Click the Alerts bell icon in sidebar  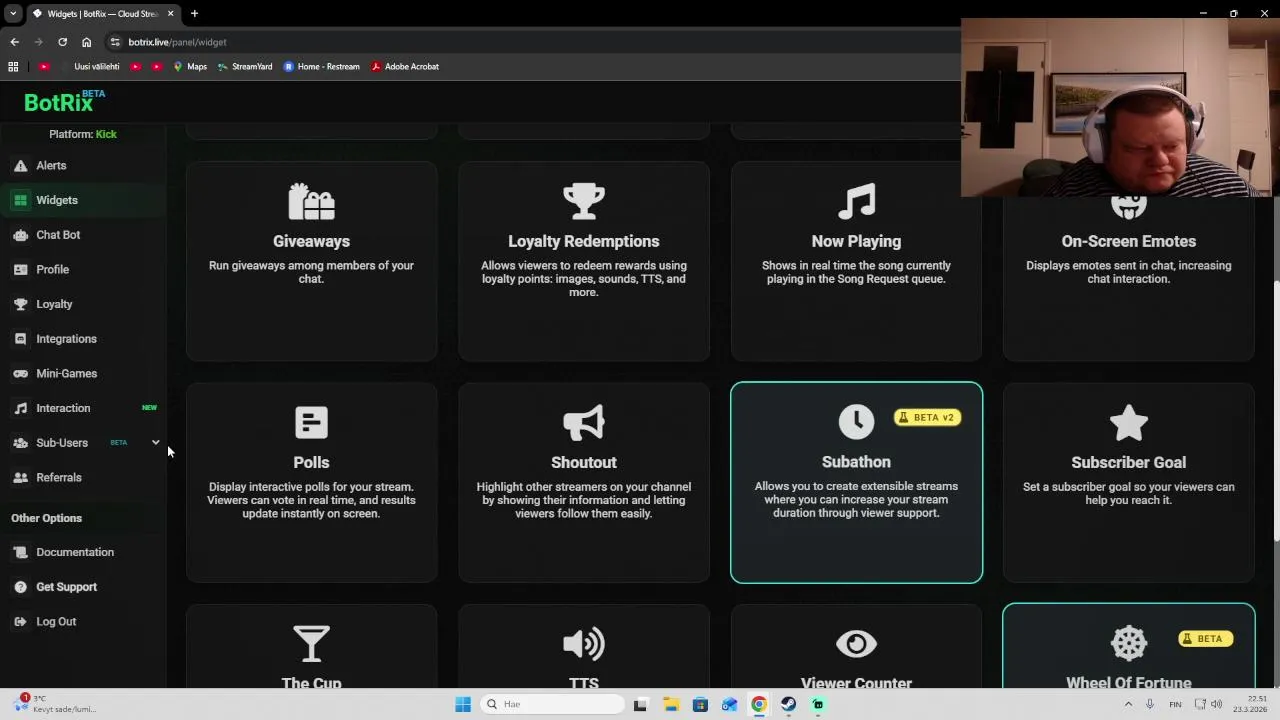click(x=20, y=166)
